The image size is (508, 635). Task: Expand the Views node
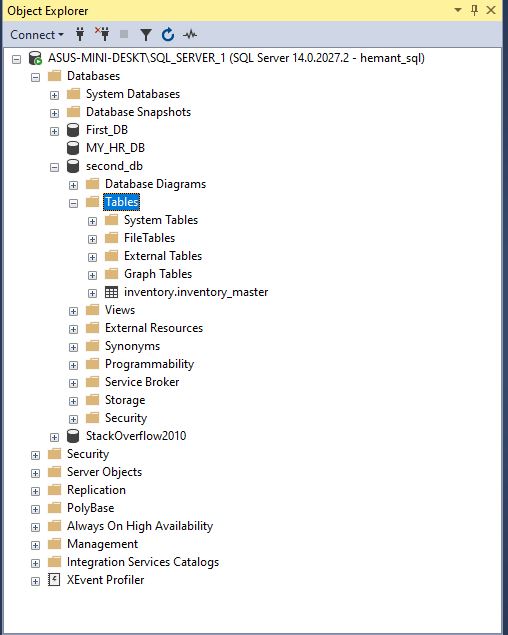(x=73, y=311)
